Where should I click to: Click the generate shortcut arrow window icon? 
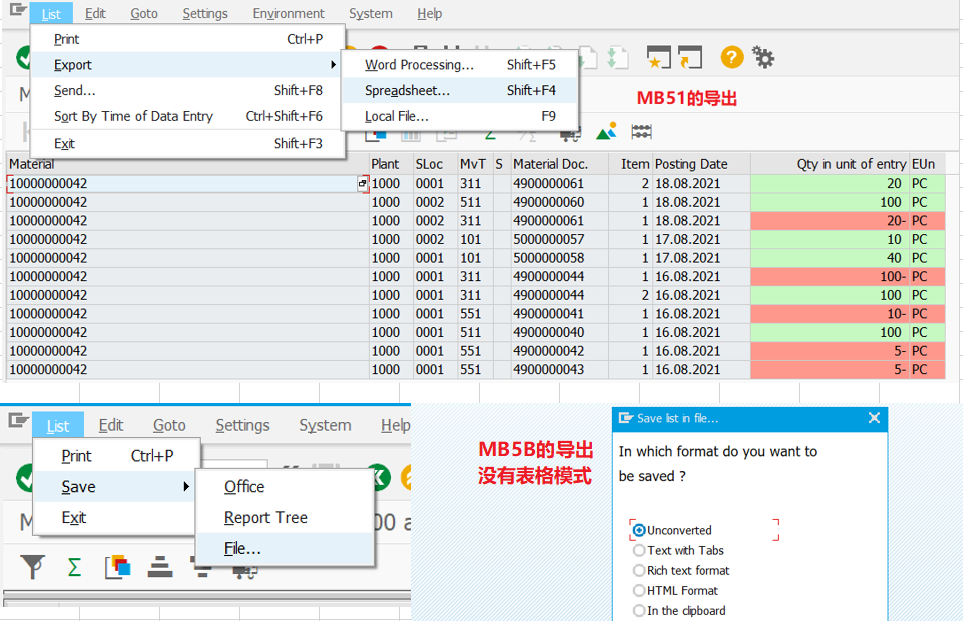[x=690, y=58]
